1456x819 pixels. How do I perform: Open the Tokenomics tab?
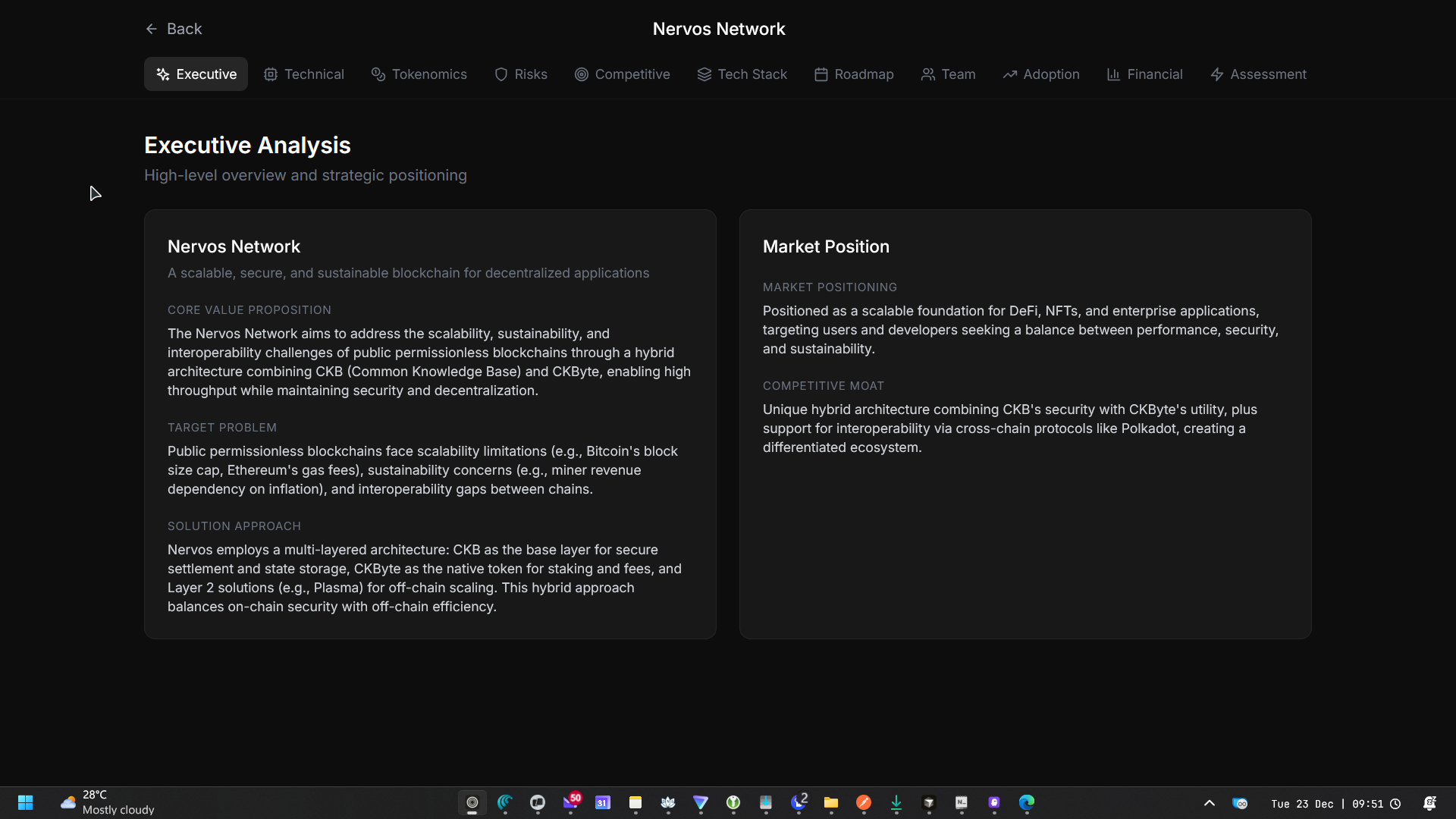pos(419,74)
